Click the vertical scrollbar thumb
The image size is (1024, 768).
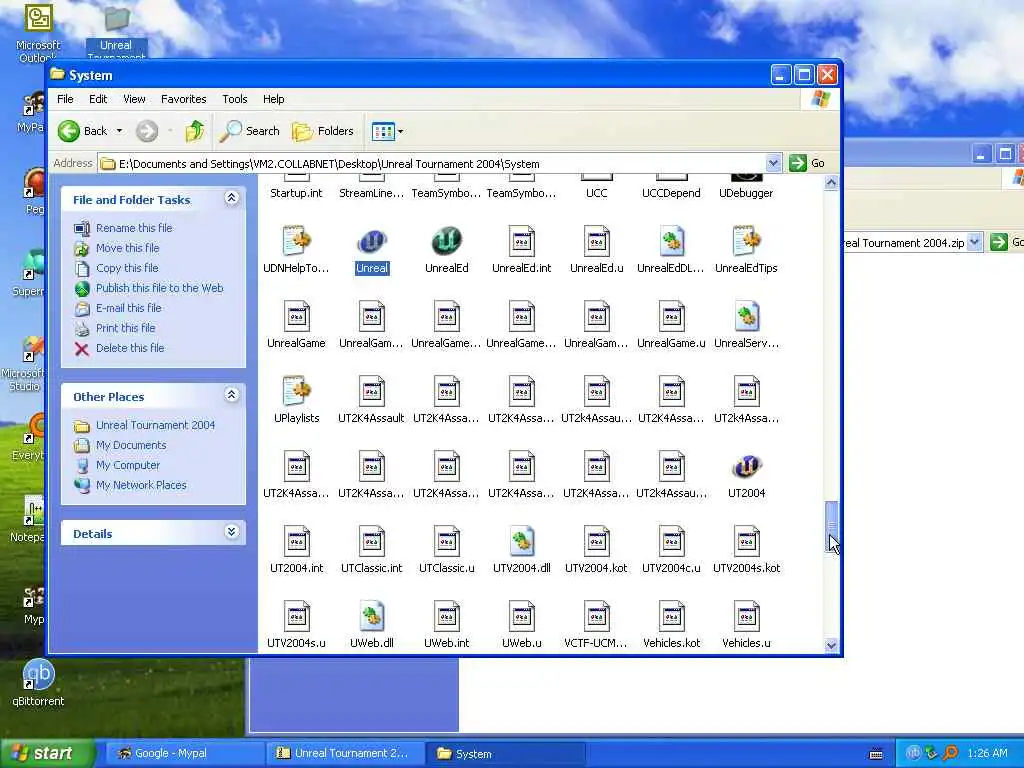(x=831, y=526)
